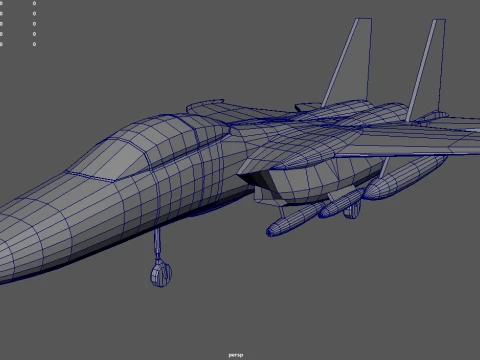The height and width of the screenshot is (360, 480).
Task: Select the frontmost underwing missile
Action: pyautogui.click(x=295, y=219)
